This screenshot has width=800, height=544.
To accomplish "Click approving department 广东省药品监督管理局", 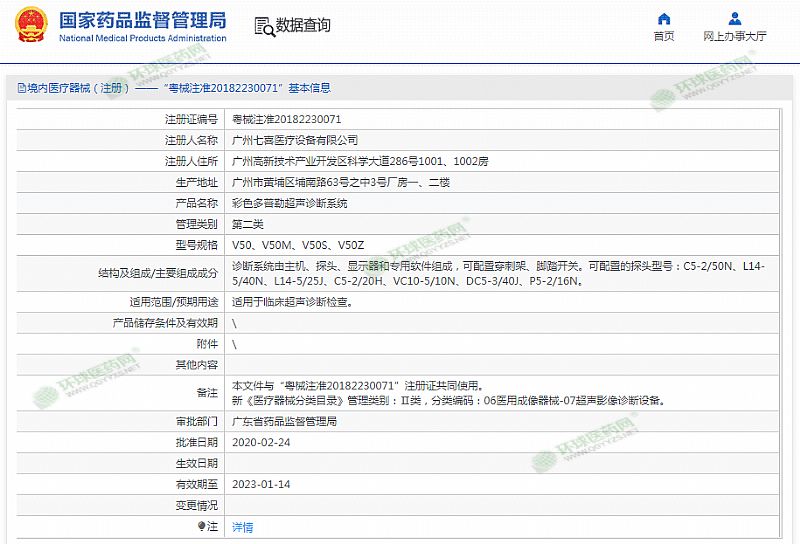I will tap(284, 422).
